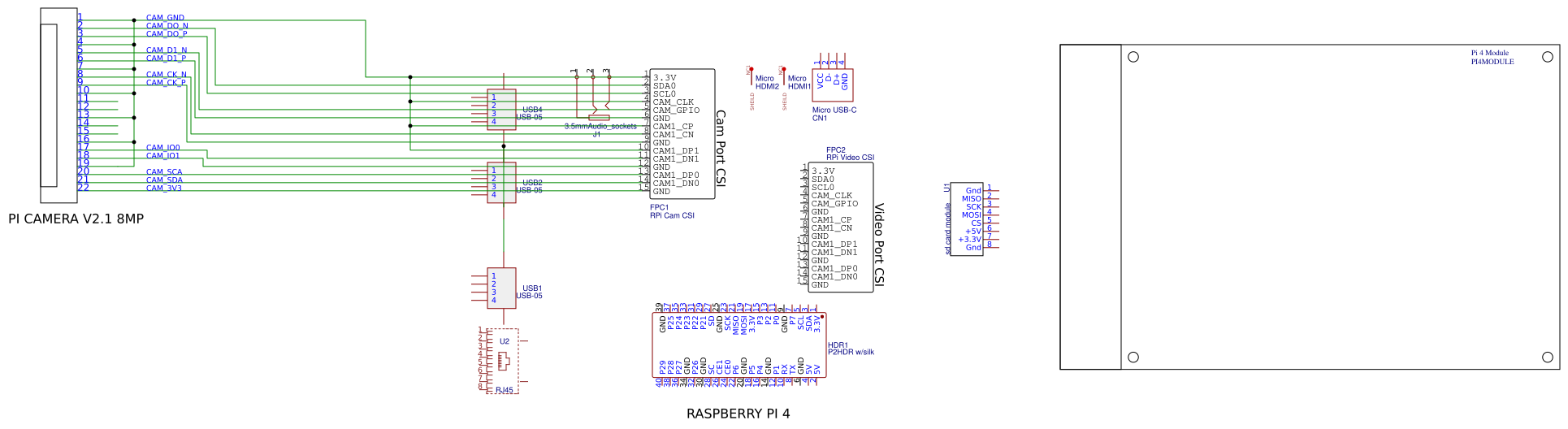1568x429 pixels.
Task: Click the CAM_GPIO pin on Cam Port CSI
Action: click(676, 110)
